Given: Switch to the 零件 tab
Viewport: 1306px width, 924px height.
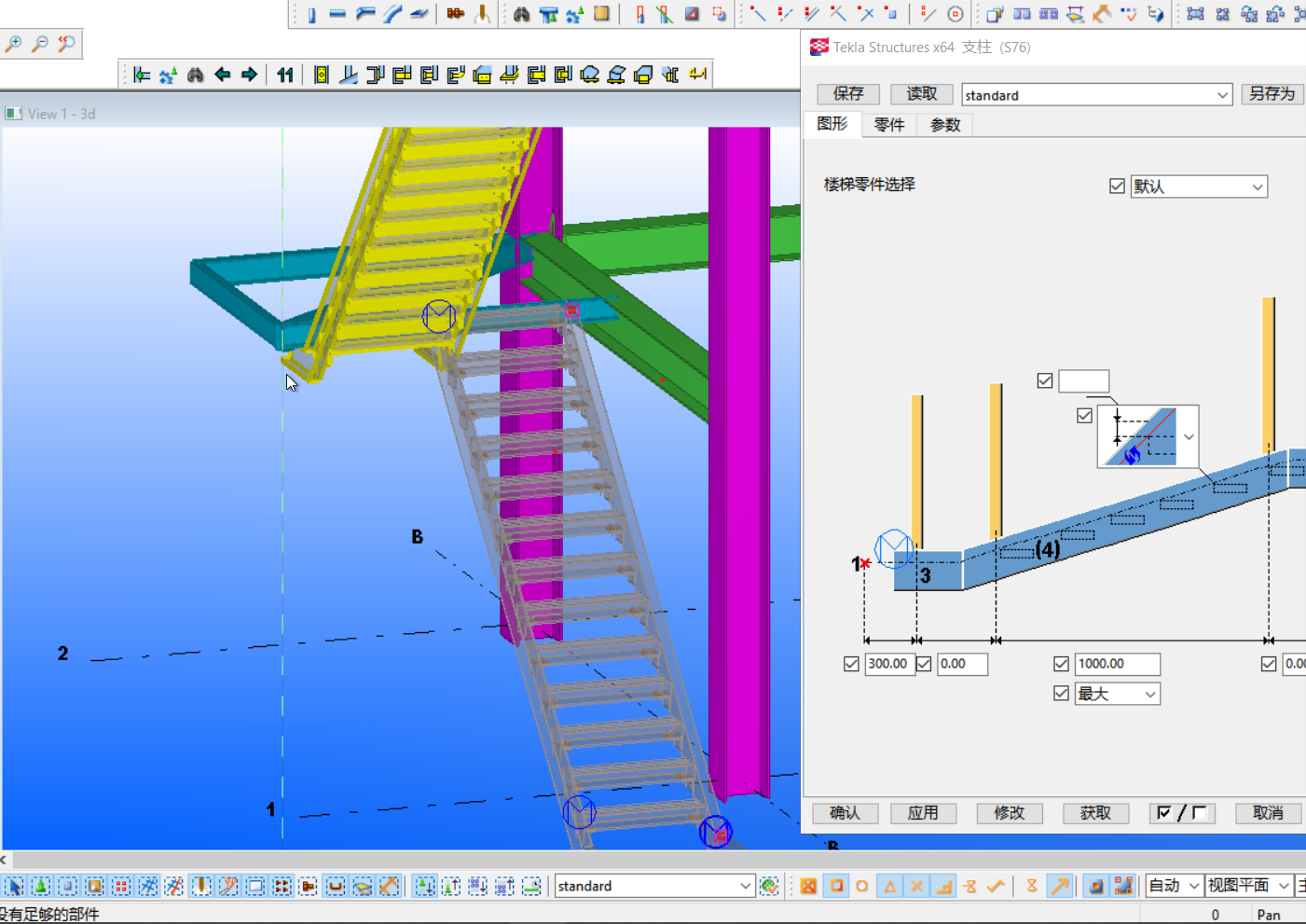Looking at the screenshot, I should tap(889, 125).
